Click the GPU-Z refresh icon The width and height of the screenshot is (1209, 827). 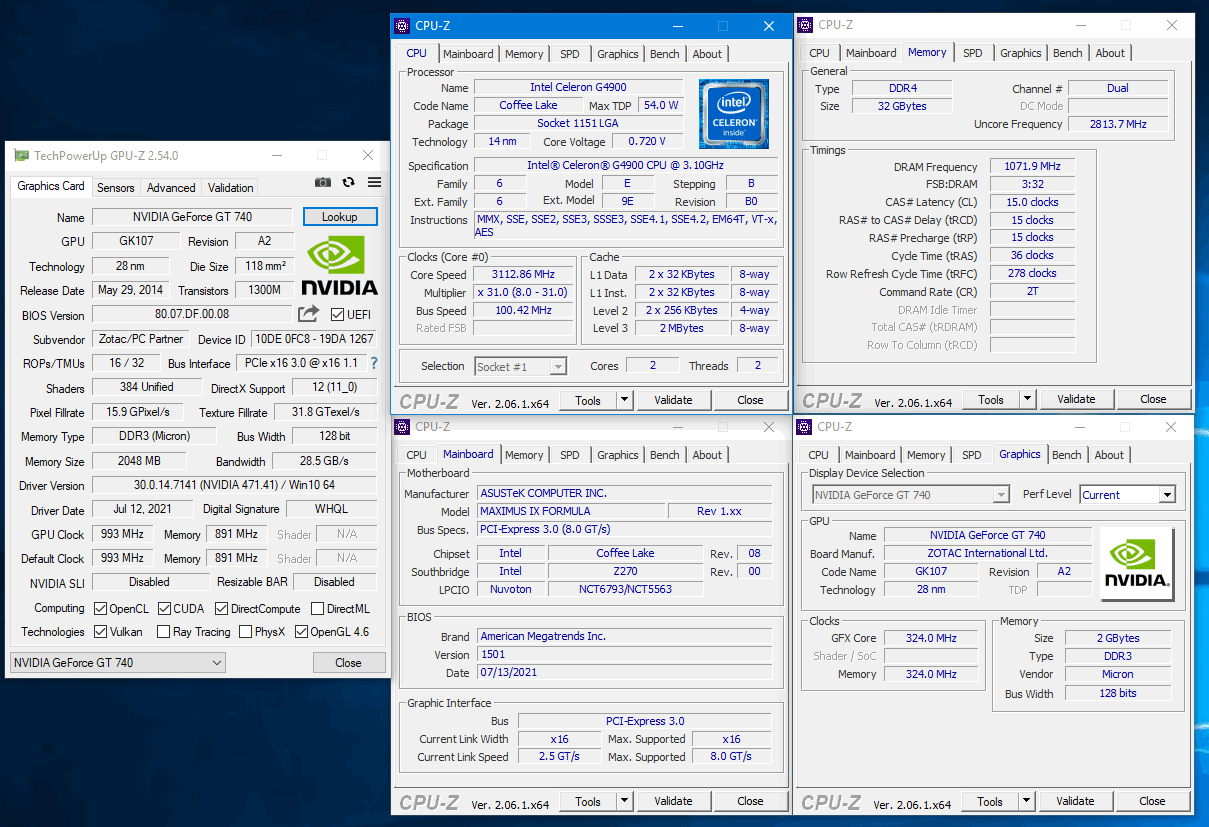[348, 182]
